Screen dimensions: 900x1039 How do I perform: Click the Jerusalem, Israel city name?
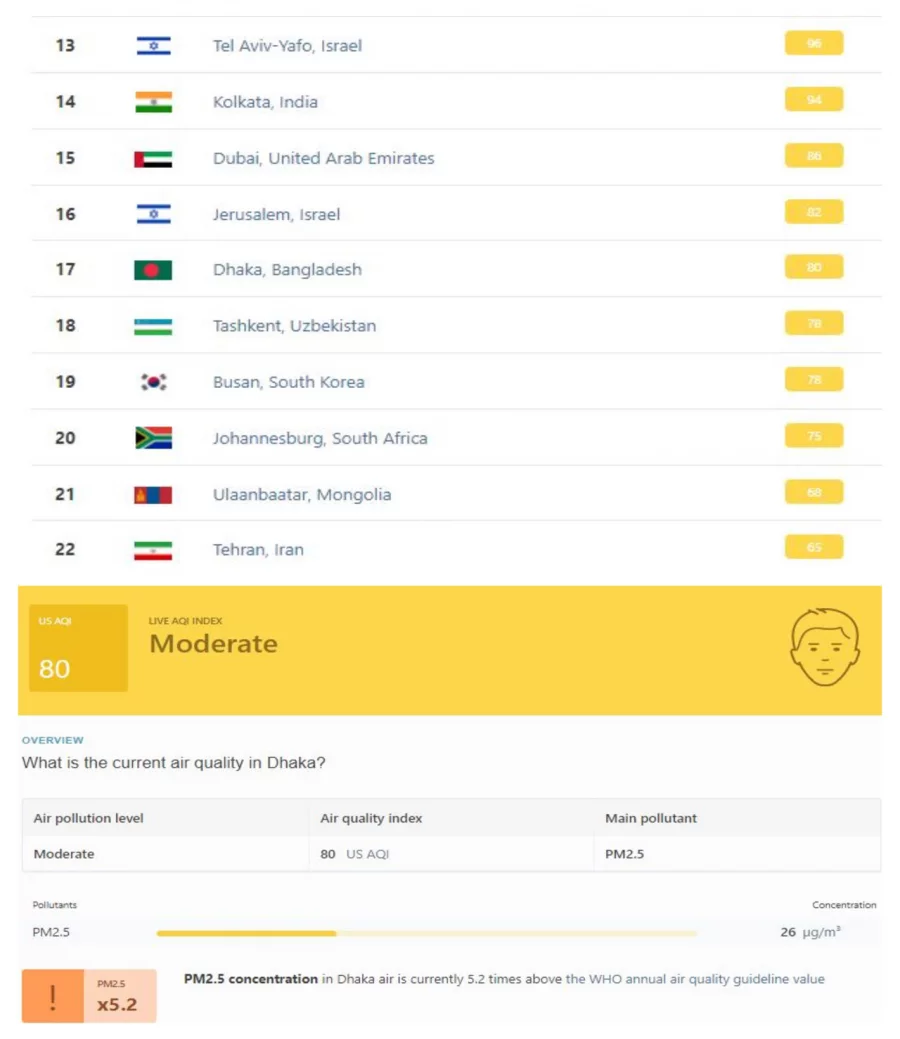pyautogui.click(x=277, y=213)
